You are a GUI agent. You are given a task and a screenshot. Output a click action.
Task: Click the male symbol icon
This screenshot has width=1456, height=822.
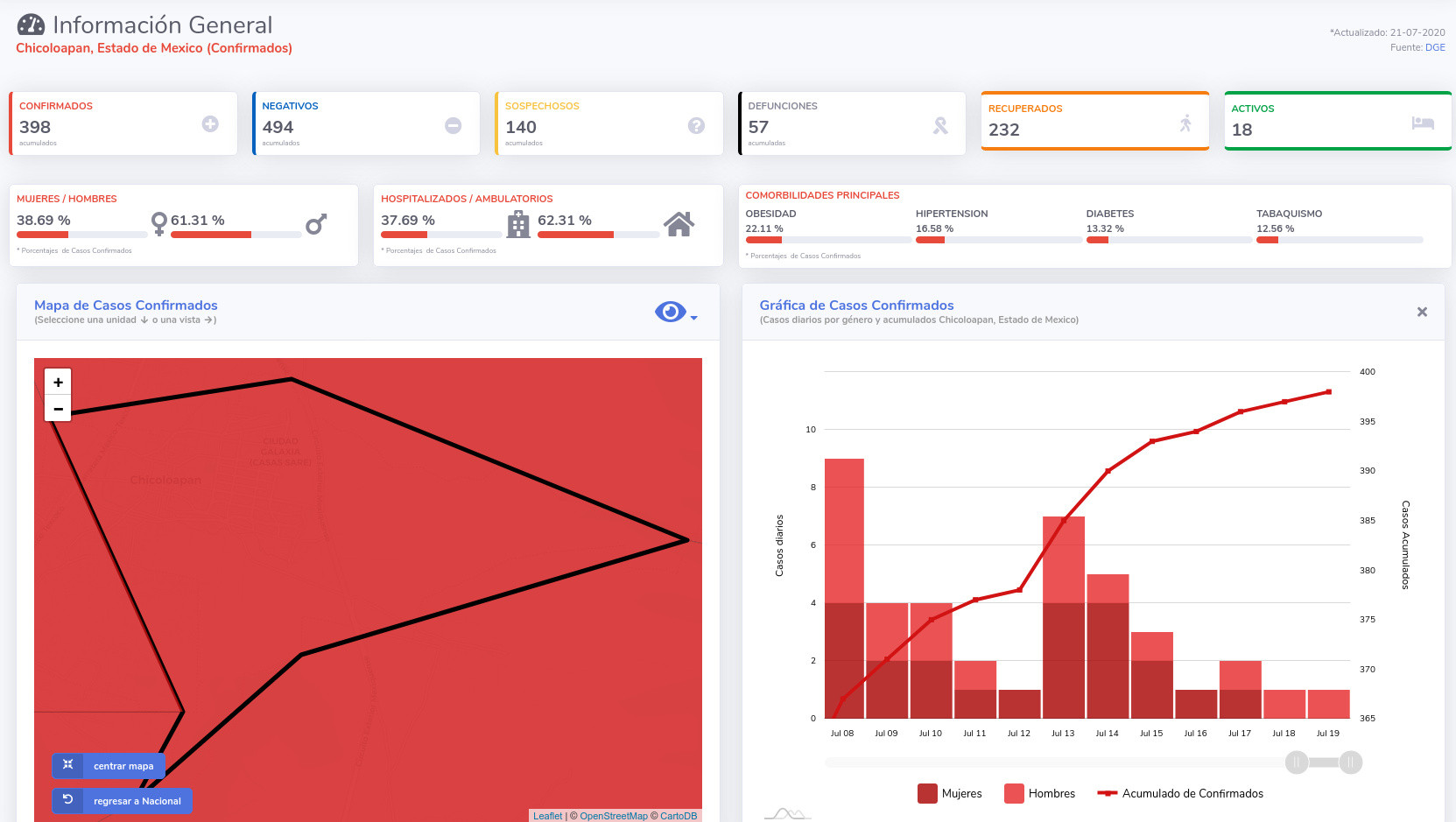[x=316, y=224]
